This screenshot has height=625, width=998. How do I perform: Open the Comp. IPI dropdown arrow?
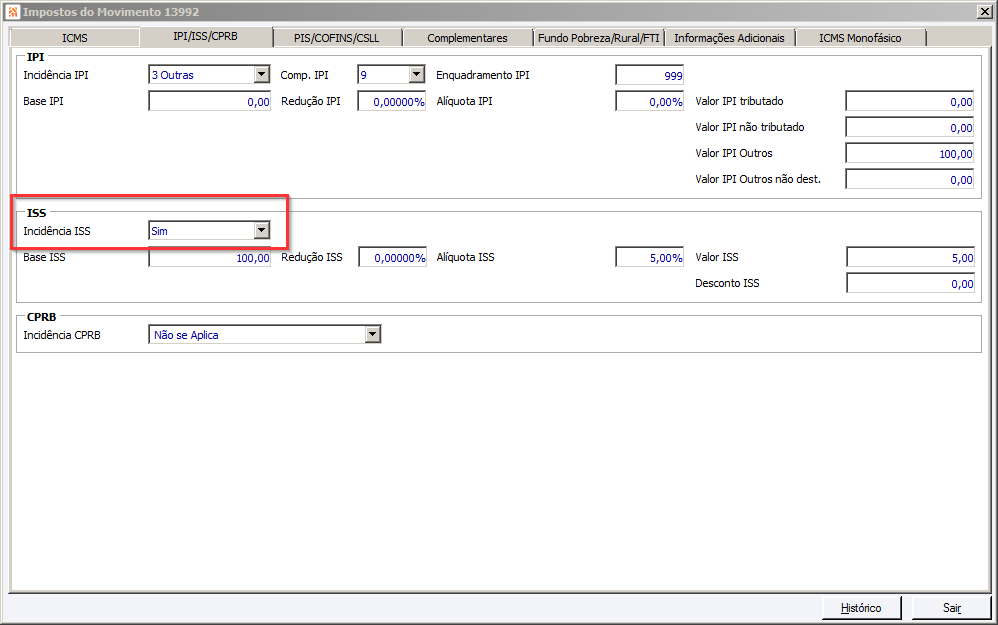coord(416,74)
